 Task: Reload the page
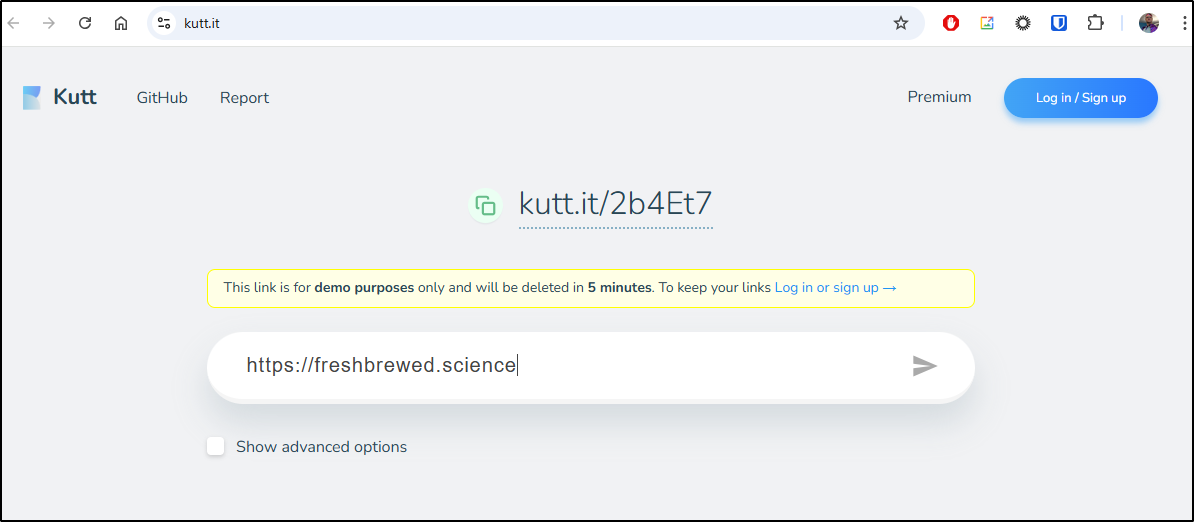coord(85,24)
